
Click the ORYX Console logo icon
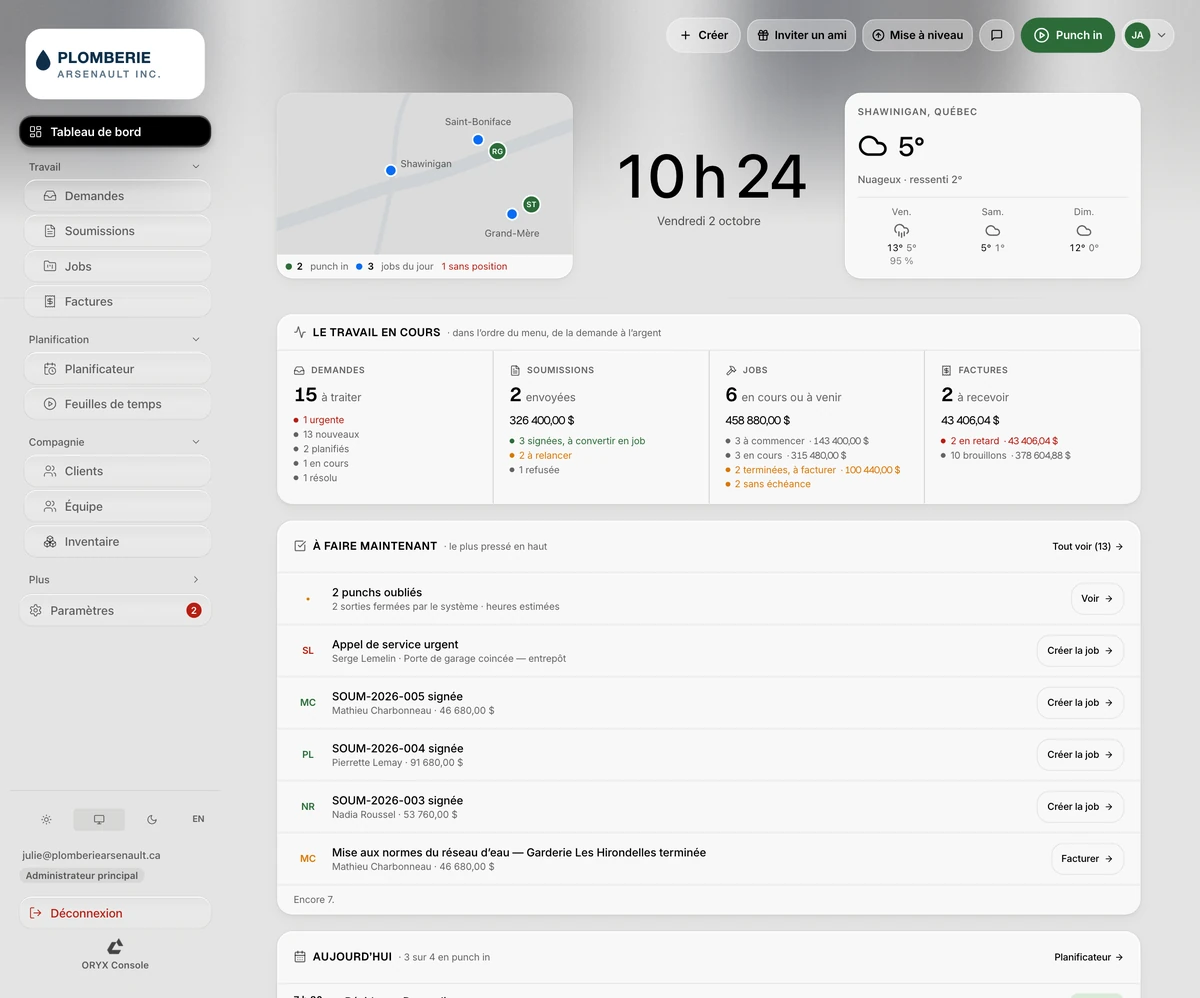pyautogui.click(x=115, y=946)
